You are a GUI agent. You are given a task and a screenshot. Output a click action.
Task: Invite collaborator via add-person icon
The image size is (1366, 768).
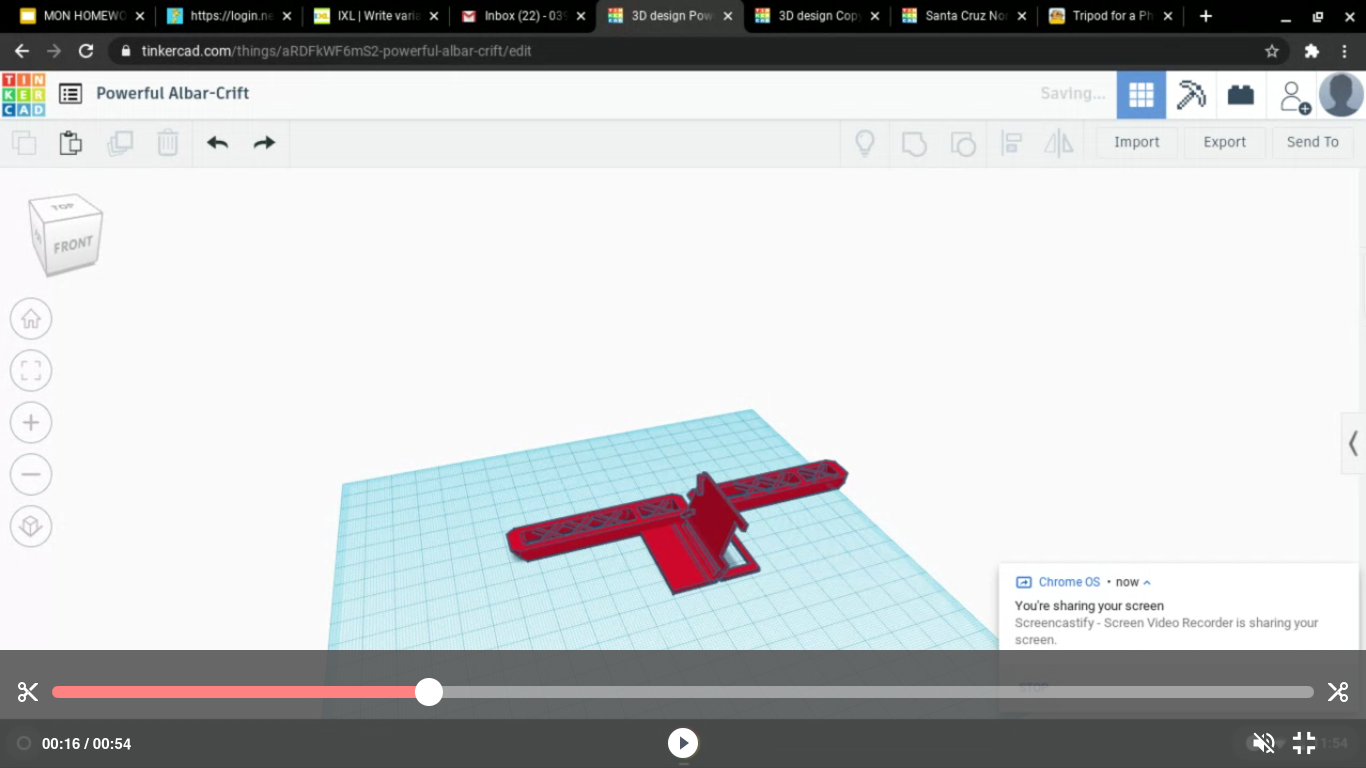[x=1293, y=96]
